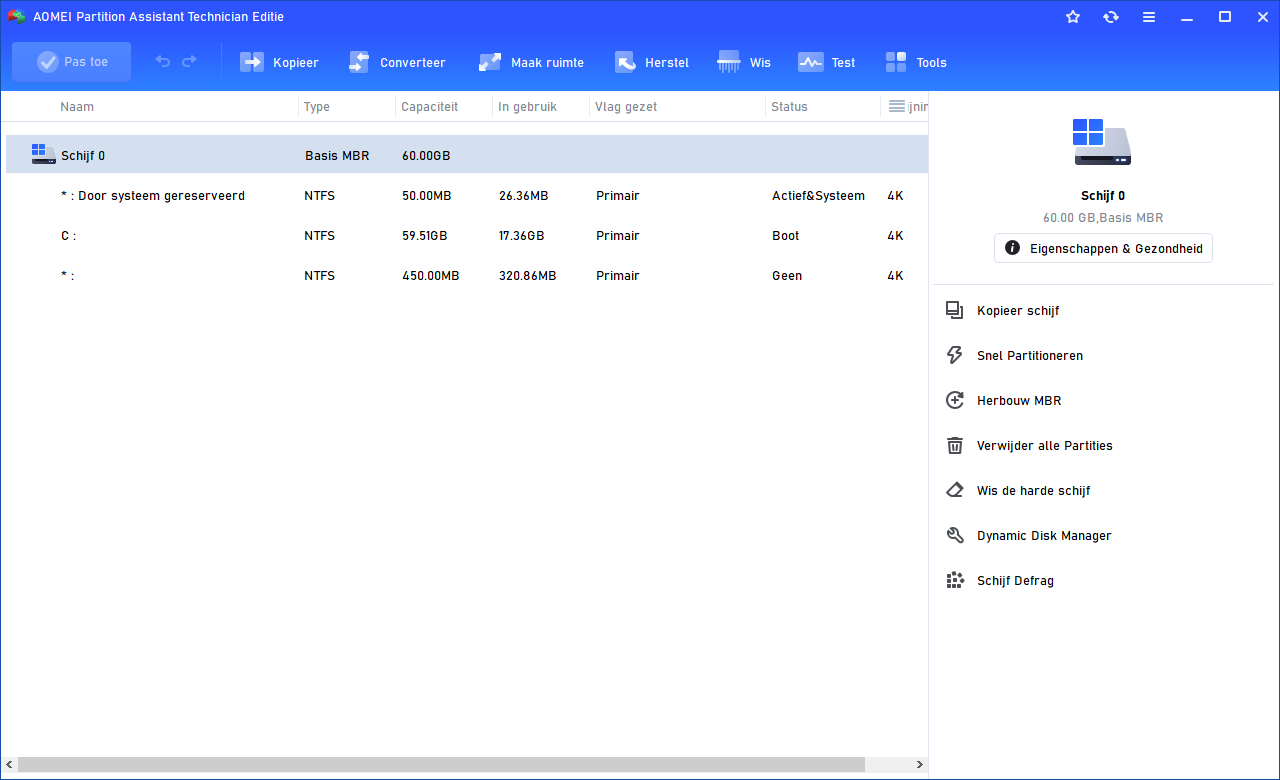
Task: Open Dynamic Disk Manager
Action: [x=1044, y=536]
